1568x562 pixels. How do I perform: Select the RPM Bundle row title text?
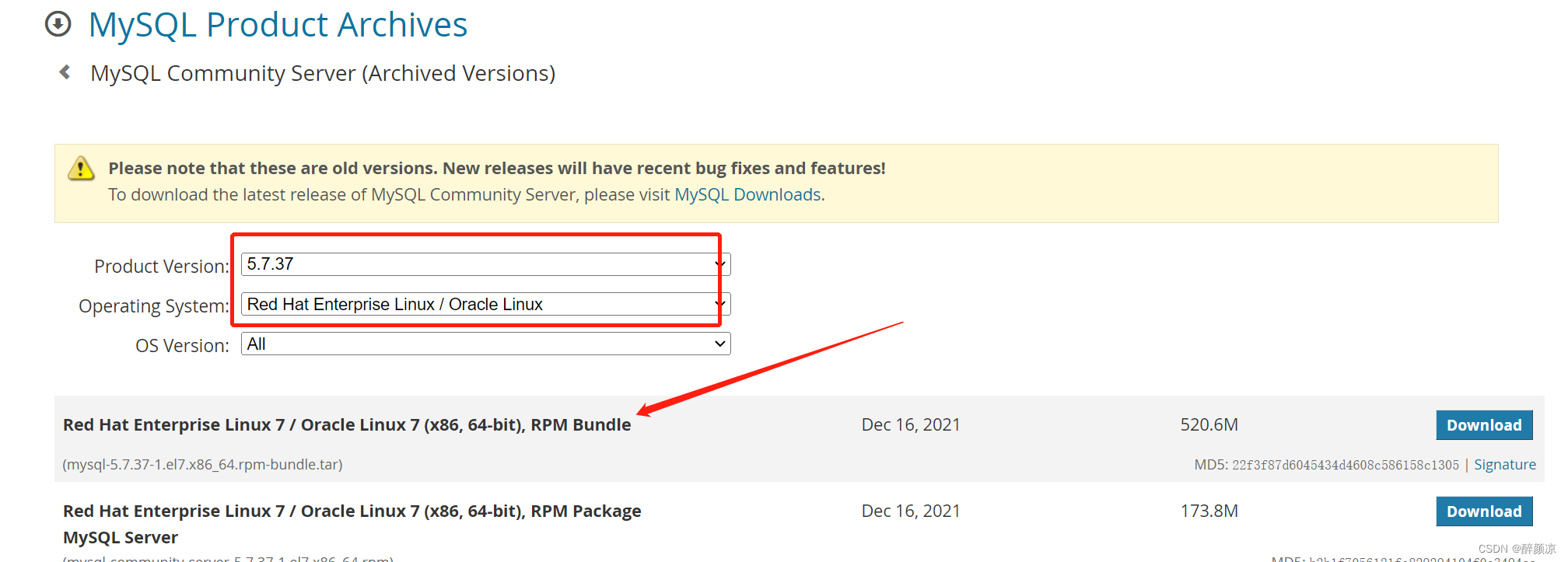coord(347,424)
